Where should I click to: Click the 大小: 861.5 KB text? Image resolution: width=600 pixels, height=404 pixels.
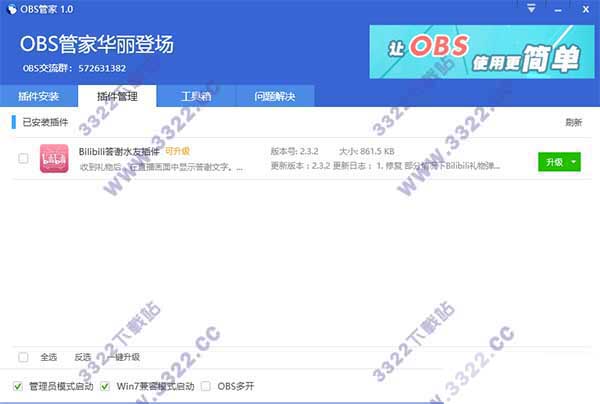(367, 151)
